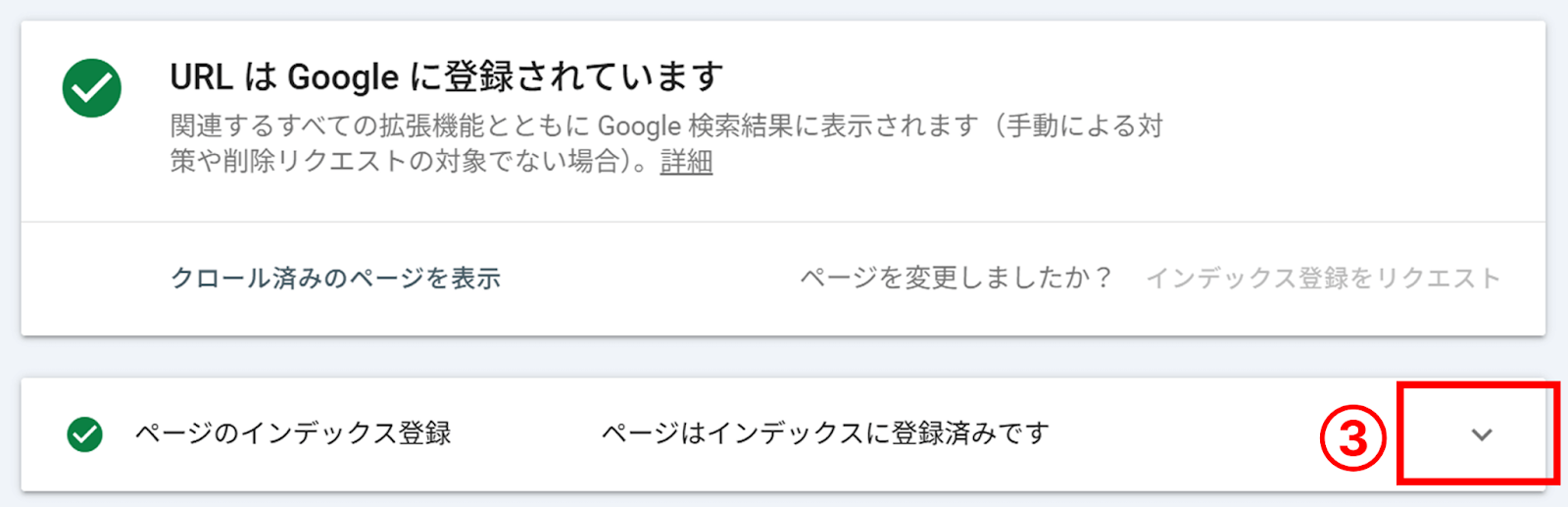The image size is (1568, 507).
Task: Click ページはインデックスに登録済みです status text
Action: tap(825, 433)
